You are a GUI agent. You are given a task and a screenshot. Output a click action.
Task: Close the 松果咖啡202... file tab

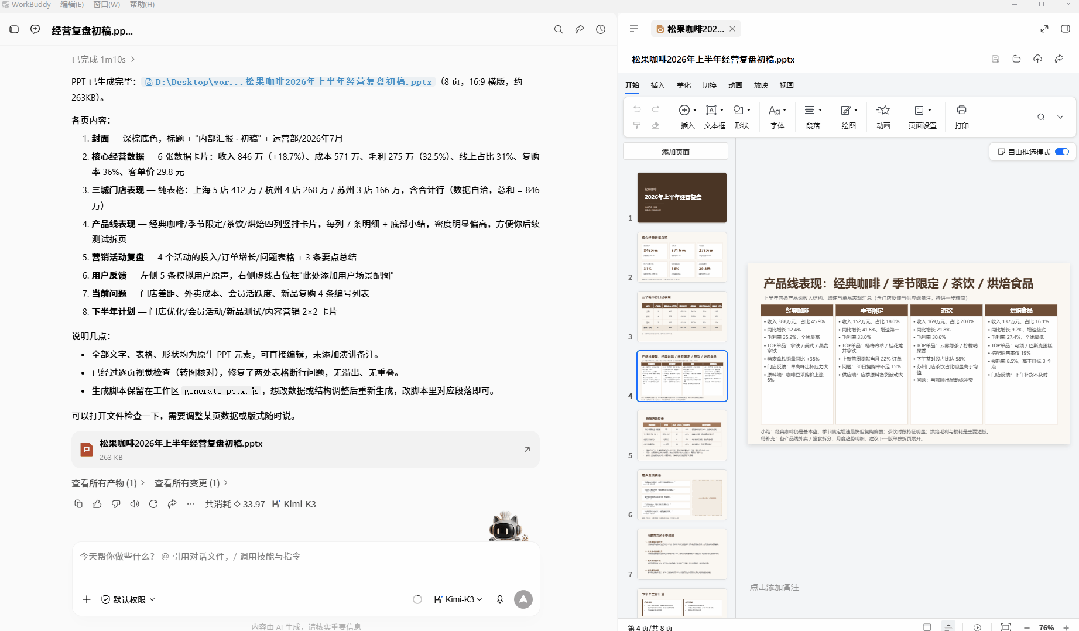coord(732,29)
